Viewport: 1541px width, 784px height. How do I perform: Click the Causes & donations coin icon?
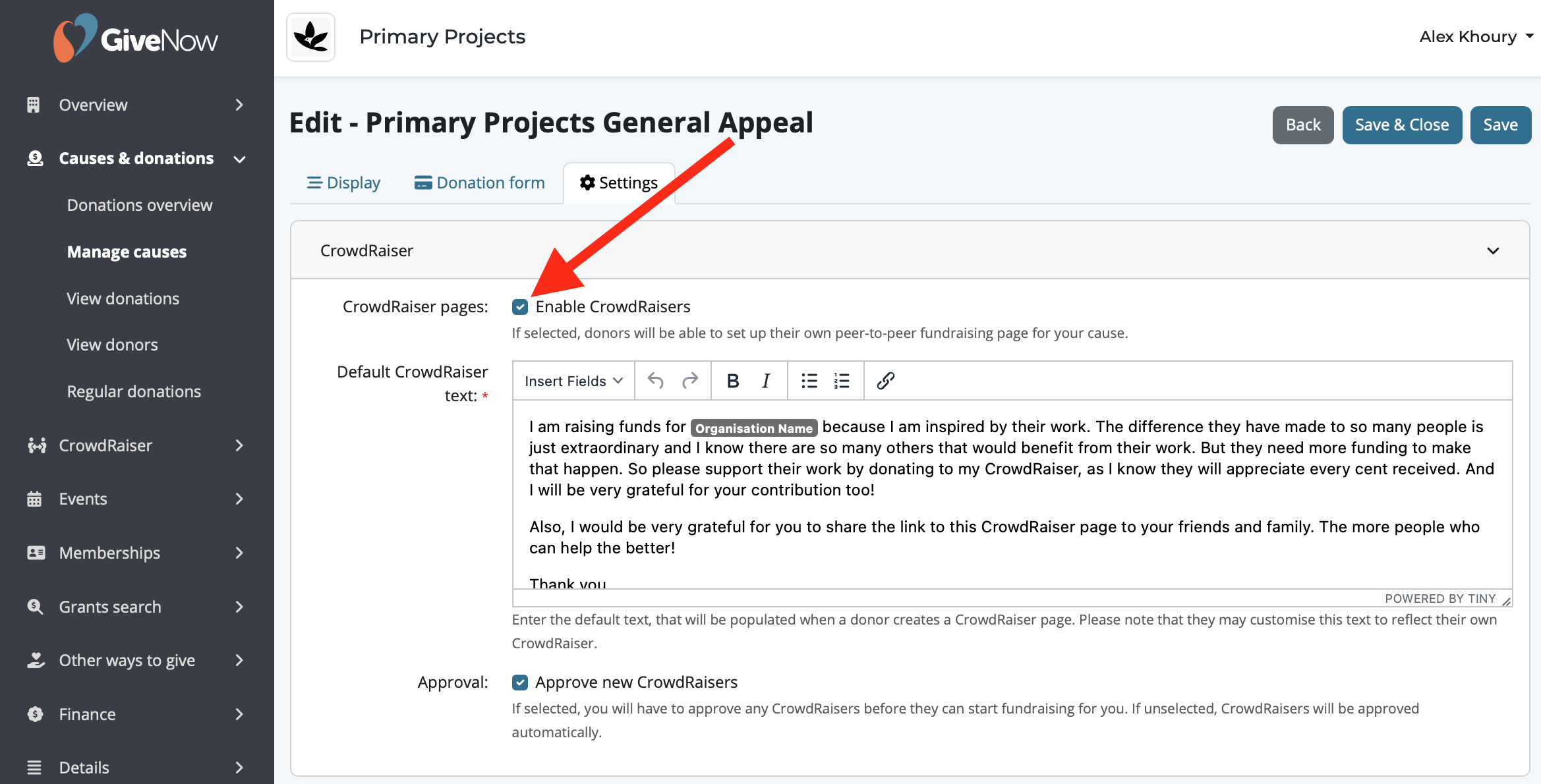pyautogui.click(x=35, y=158)
